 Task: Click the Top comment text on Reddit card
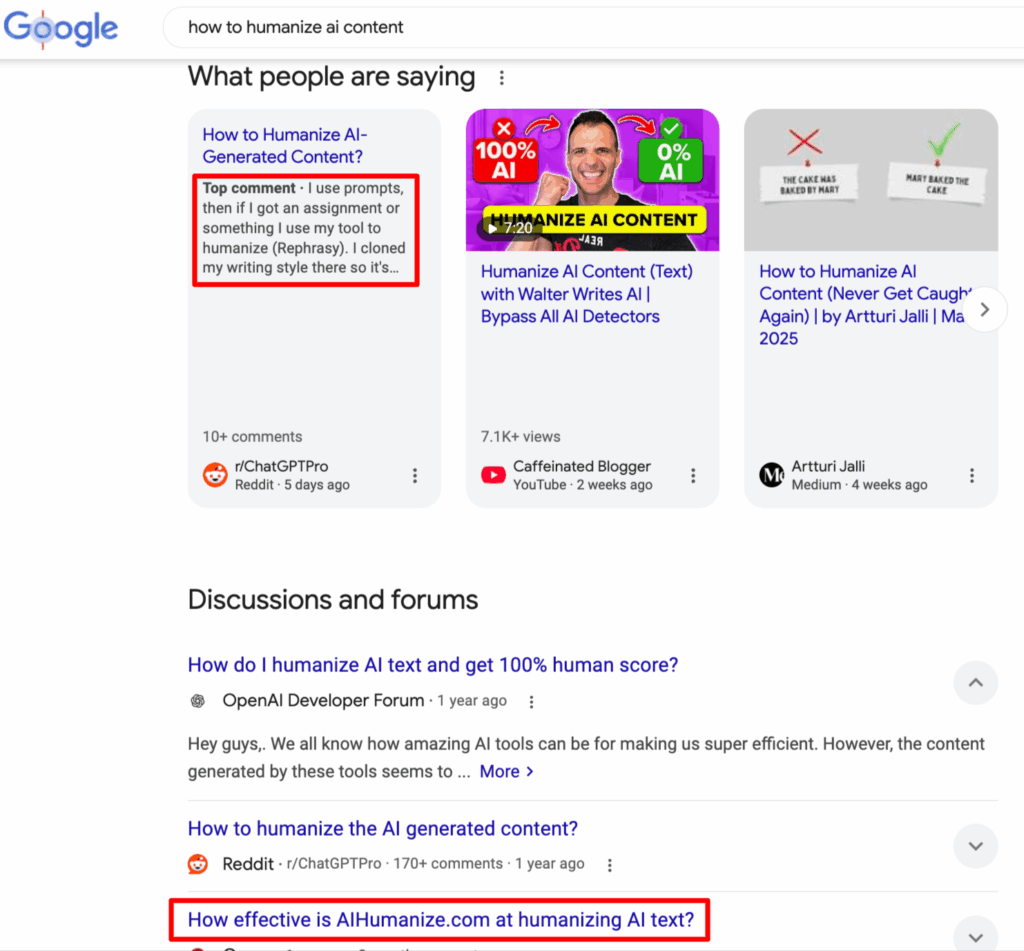304,228
